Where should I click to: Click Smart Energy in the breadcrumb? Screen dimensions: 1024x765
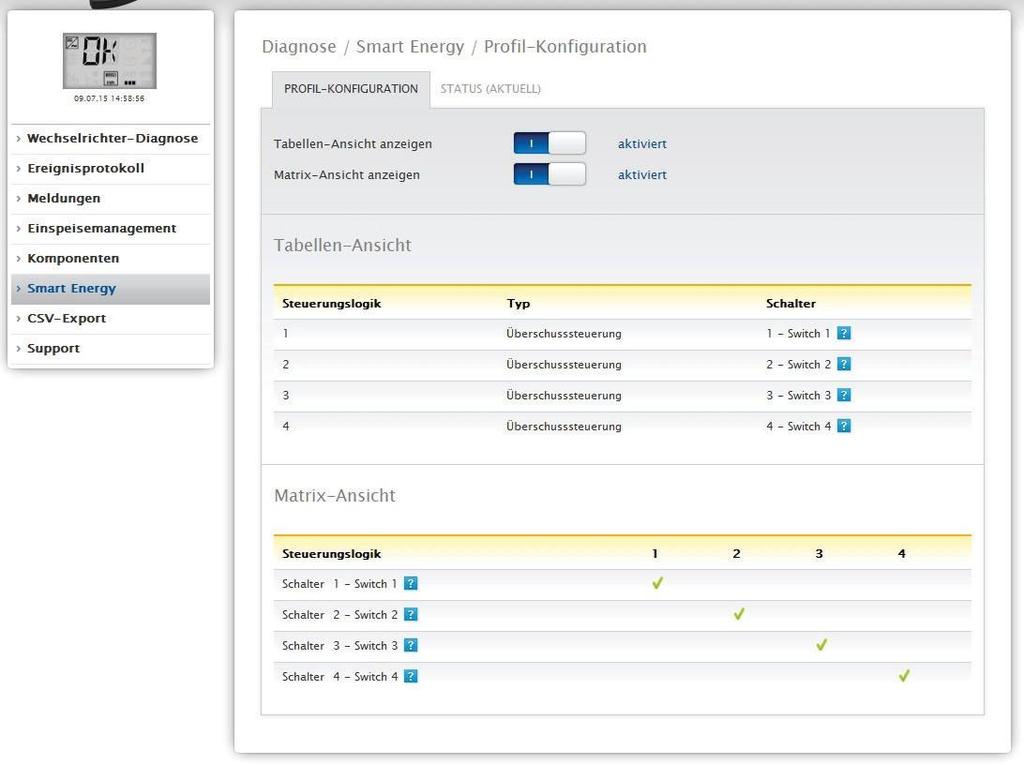410,47
